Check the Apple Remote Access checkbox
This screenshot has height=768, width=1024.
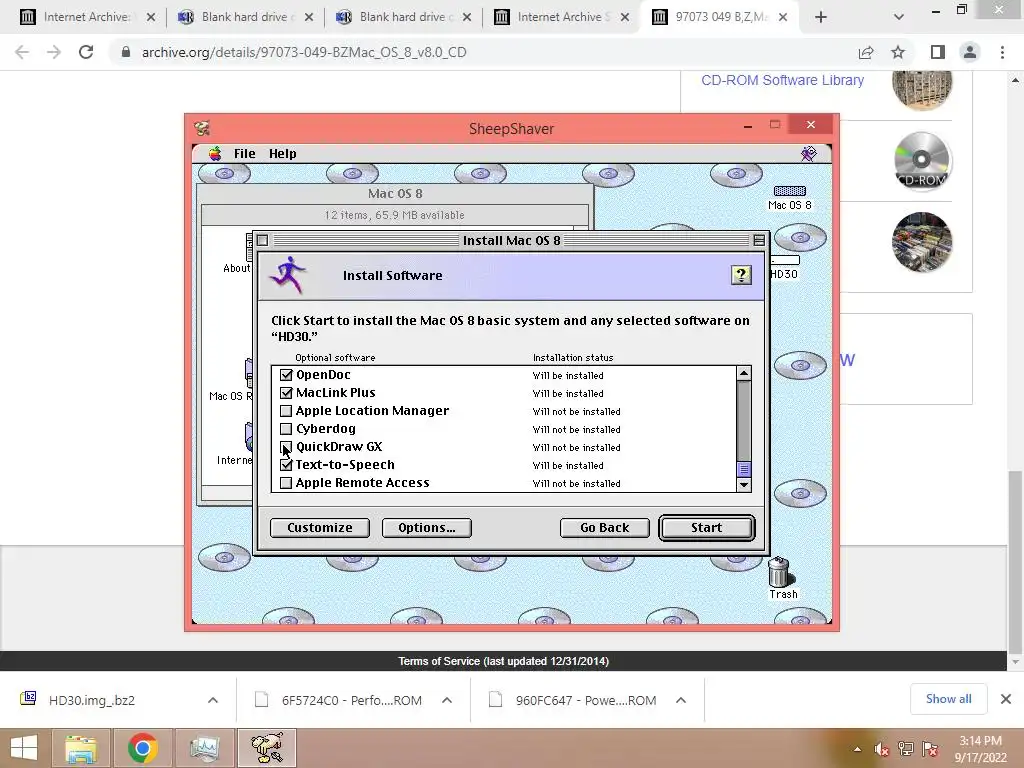point(286,483)
